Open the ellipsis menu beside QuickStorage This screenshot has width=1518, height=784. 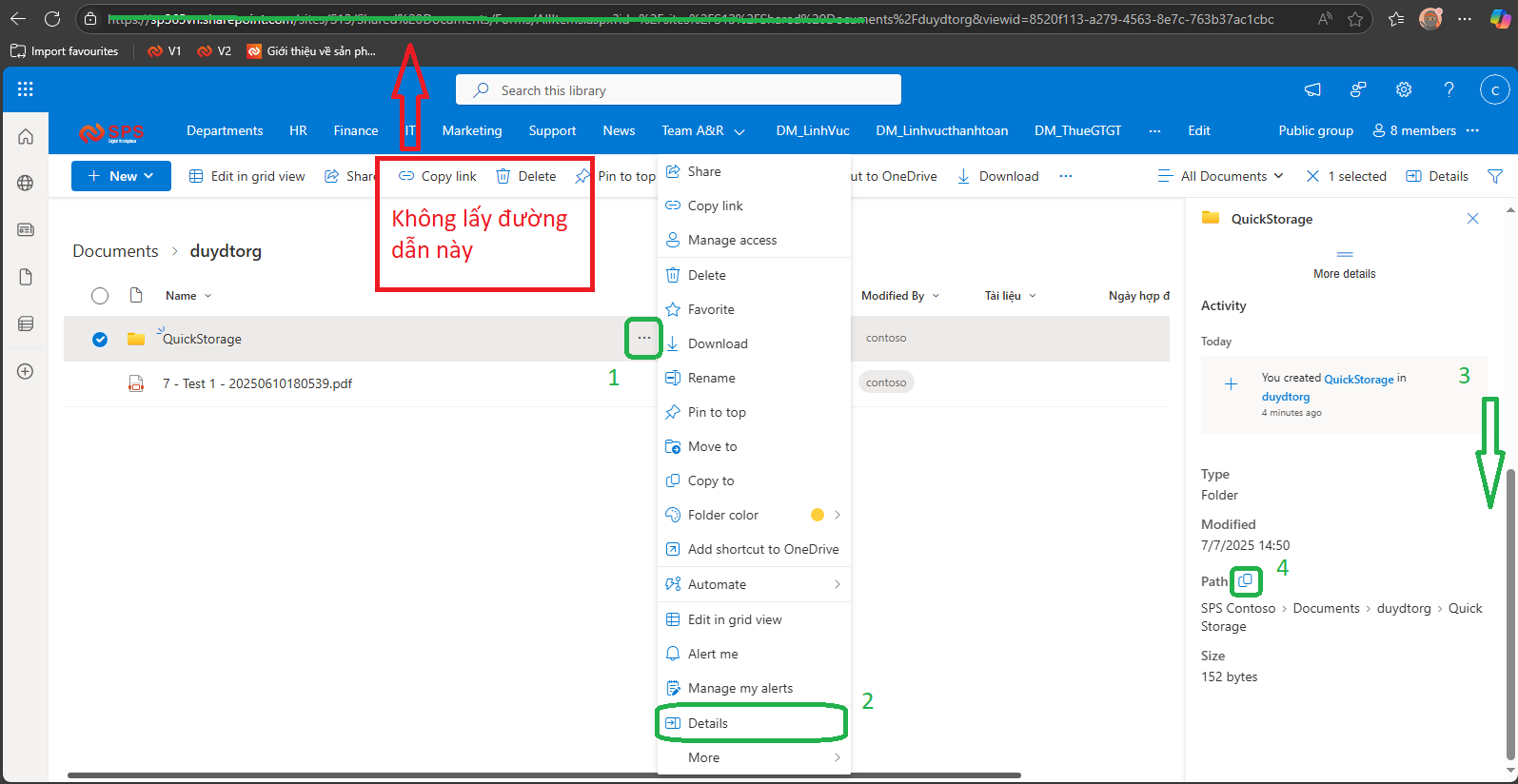pyautogui.click(x=644, y=338)
